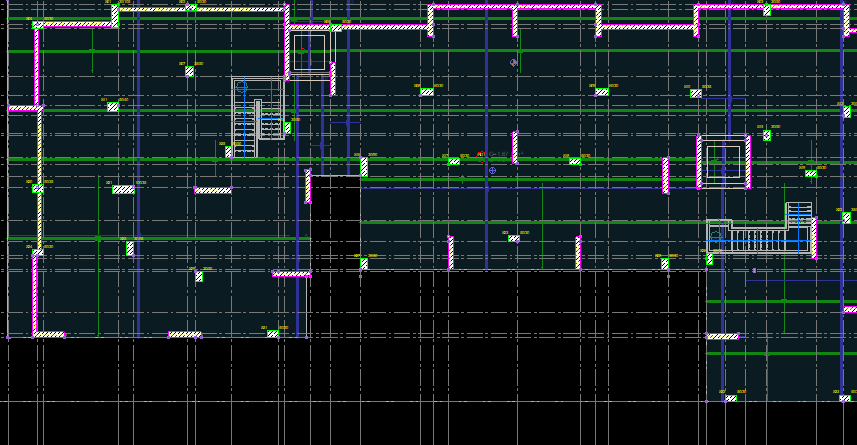Pick the square shaft above the left staircase
Screen dimensions: 857x445
(x=309, y=53)
